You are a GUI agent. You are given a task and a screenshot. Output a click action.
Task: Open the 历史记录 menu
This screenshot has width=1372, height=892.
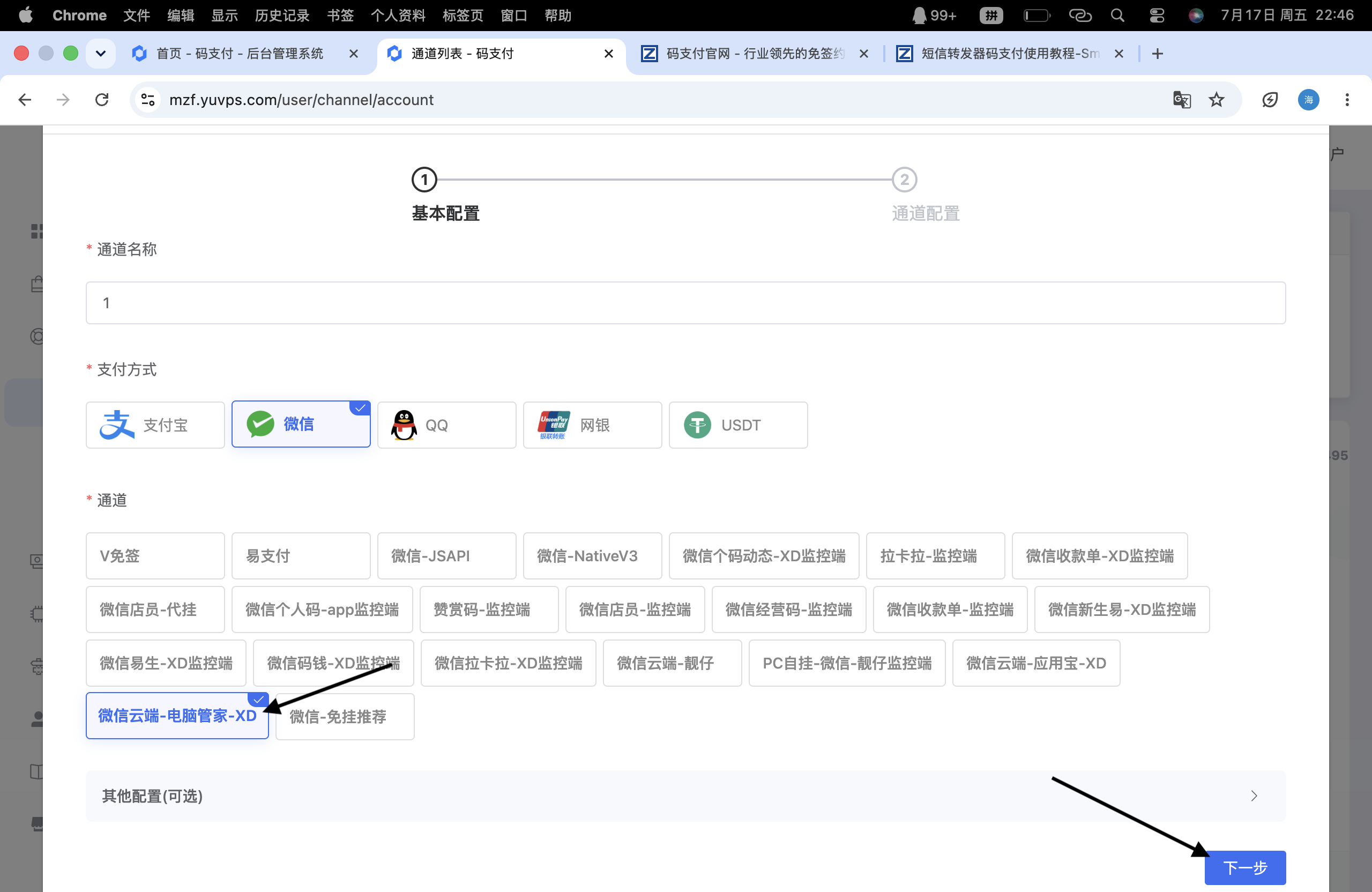click(x=282, y=15)
